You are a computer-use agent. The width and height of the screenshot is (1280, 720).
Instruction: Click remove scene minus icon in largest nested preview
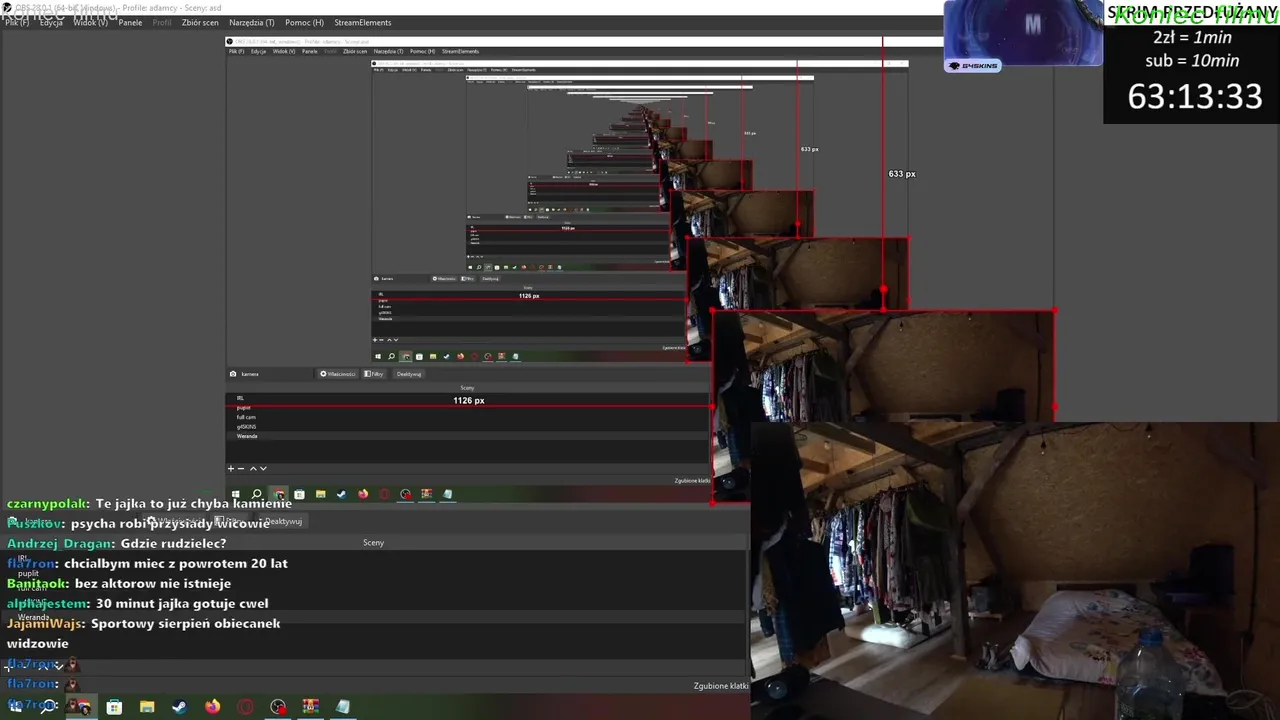[241, 468]
